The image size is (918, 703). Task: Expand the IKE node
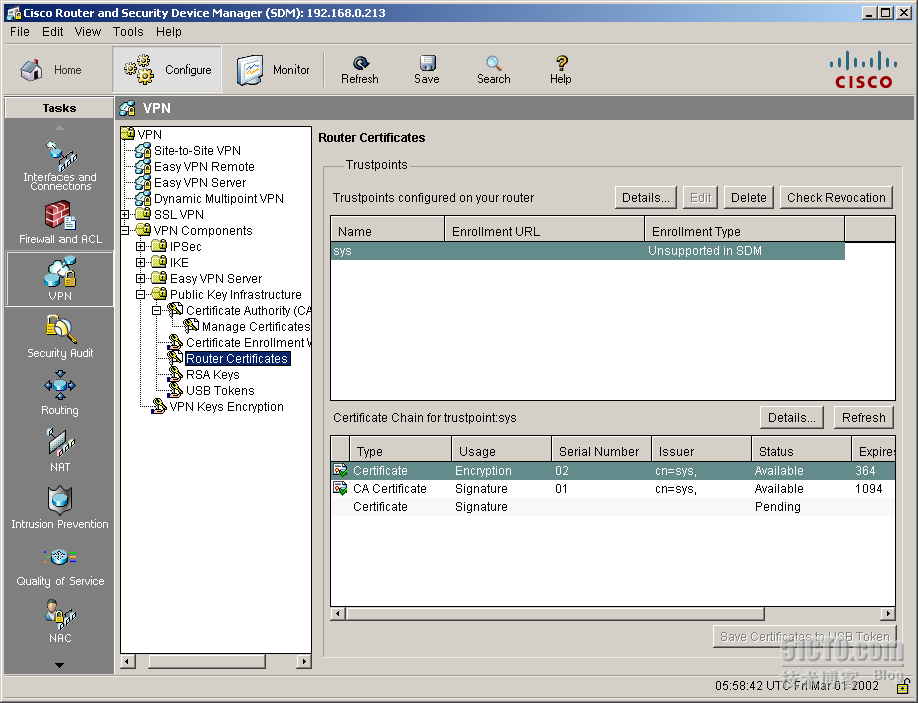pyautogui.click(x=141, y=263)
